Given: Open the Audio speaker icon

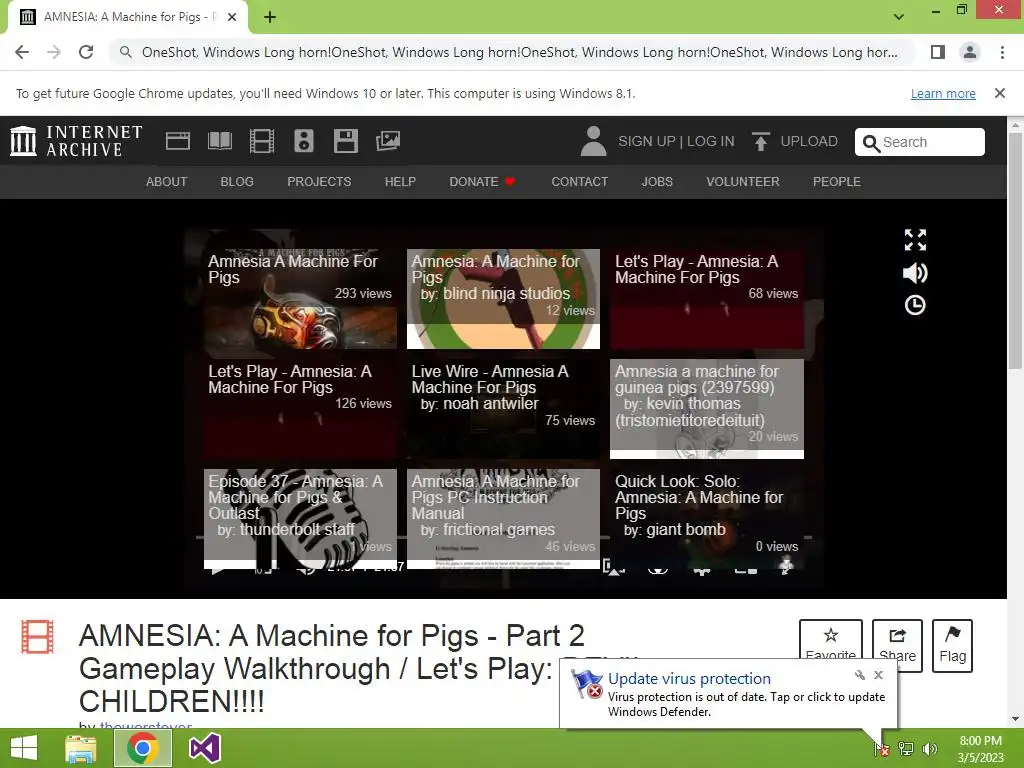Looking at the screenshot, I should point(304,141).
